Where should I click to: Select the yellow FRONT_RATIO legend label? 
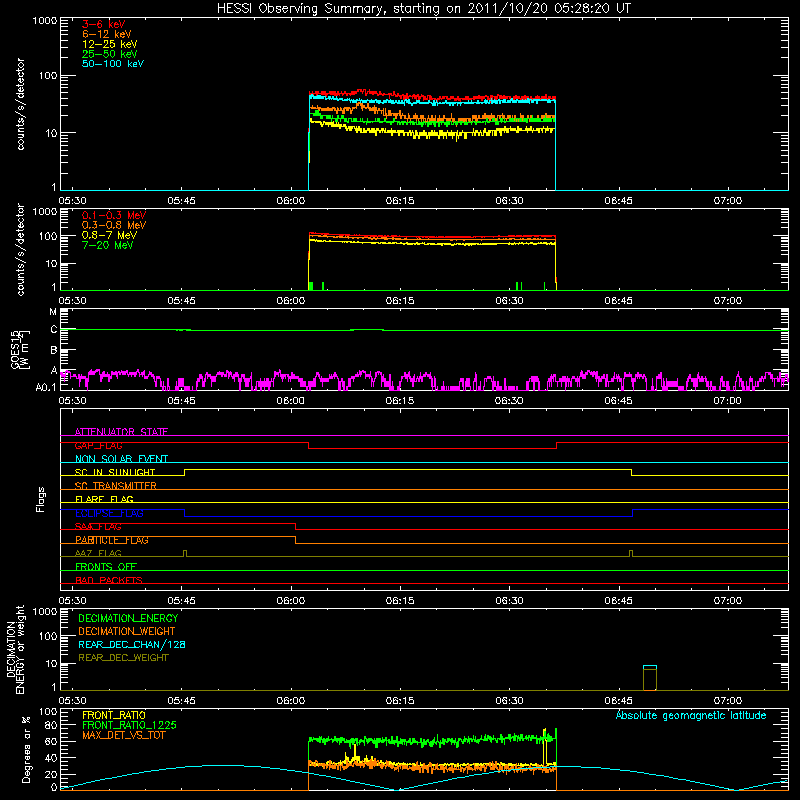click(114, 715)
